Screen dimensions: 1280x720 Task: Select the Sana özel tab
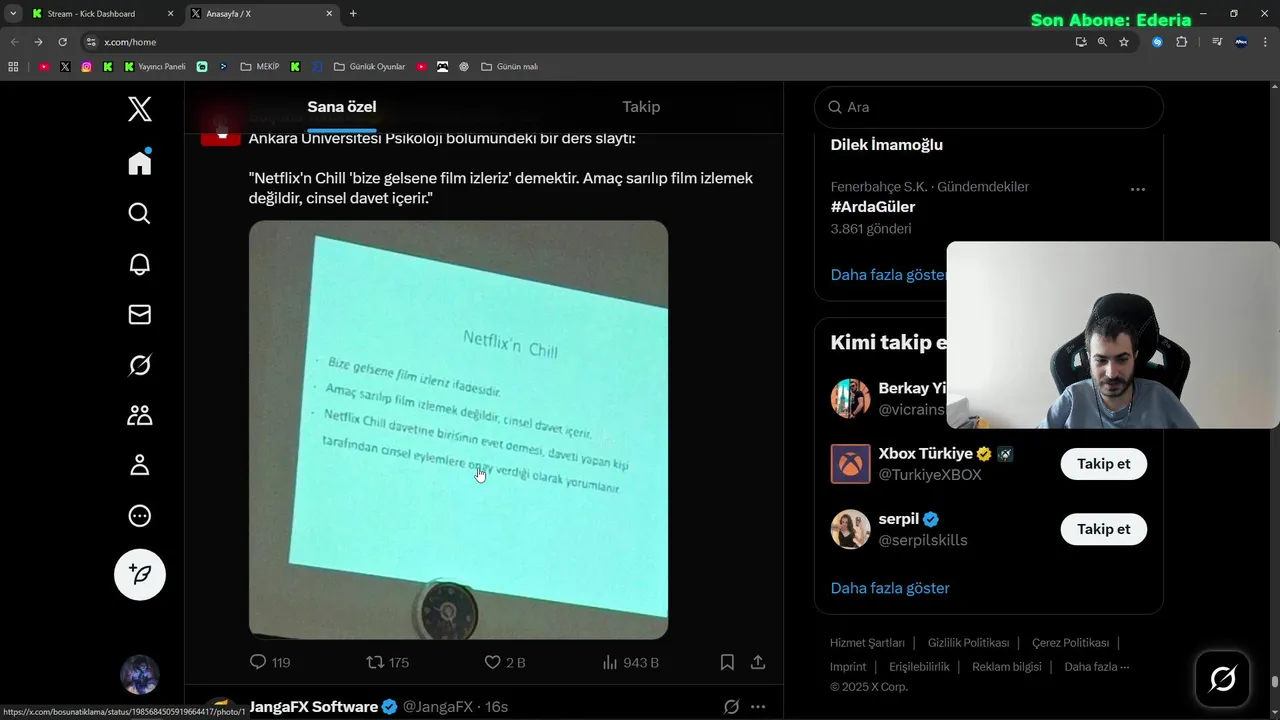342,107
